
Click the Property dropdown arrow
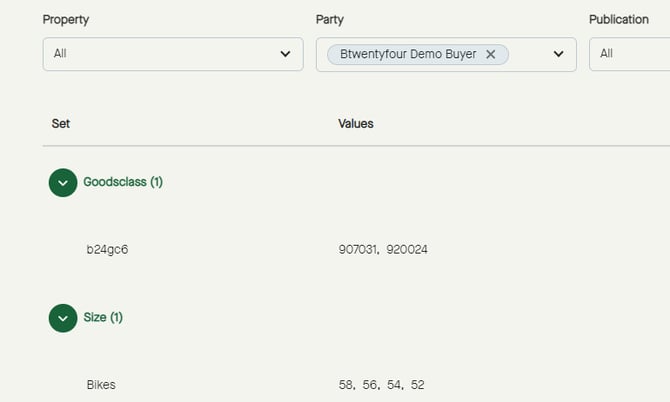[x=285, y=54]
